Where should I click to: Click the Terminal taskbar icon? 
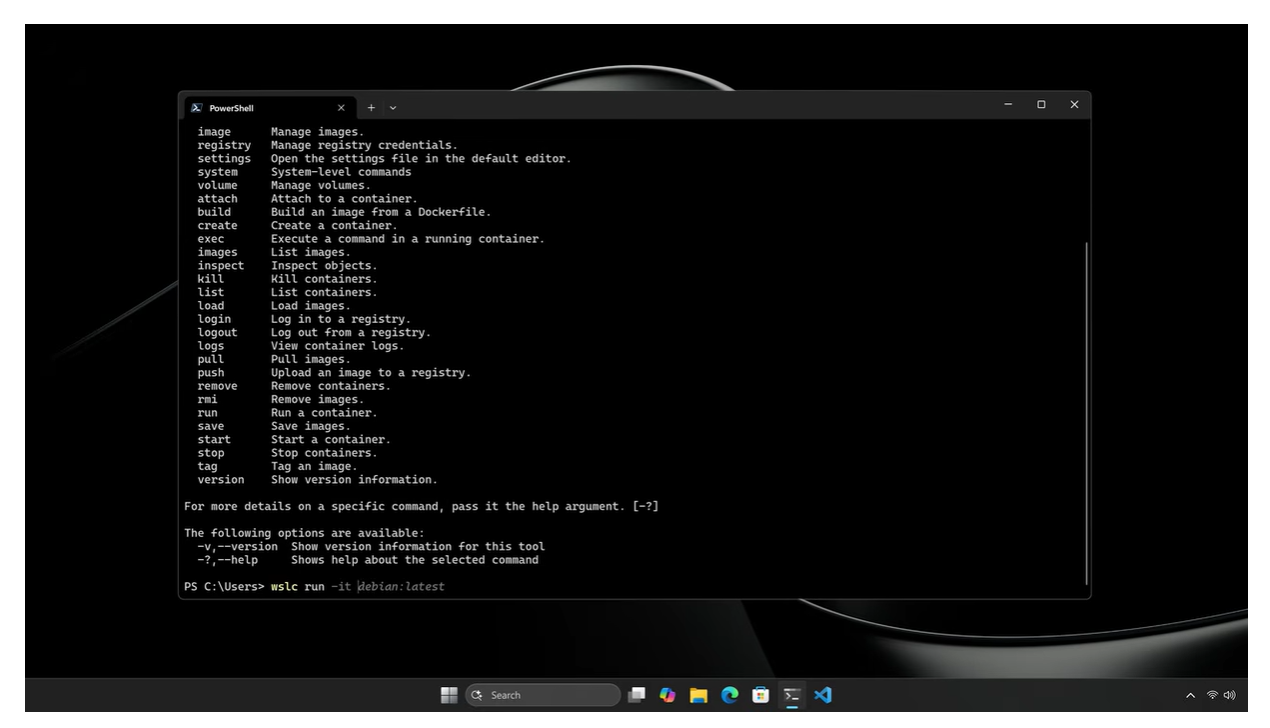(791, 695)
